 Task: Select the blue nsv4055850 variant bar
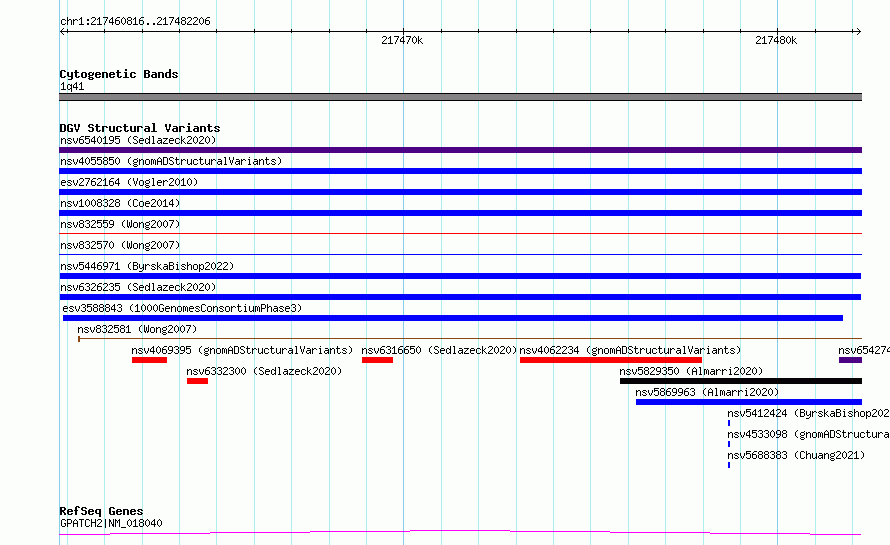(x=460, y=171)
